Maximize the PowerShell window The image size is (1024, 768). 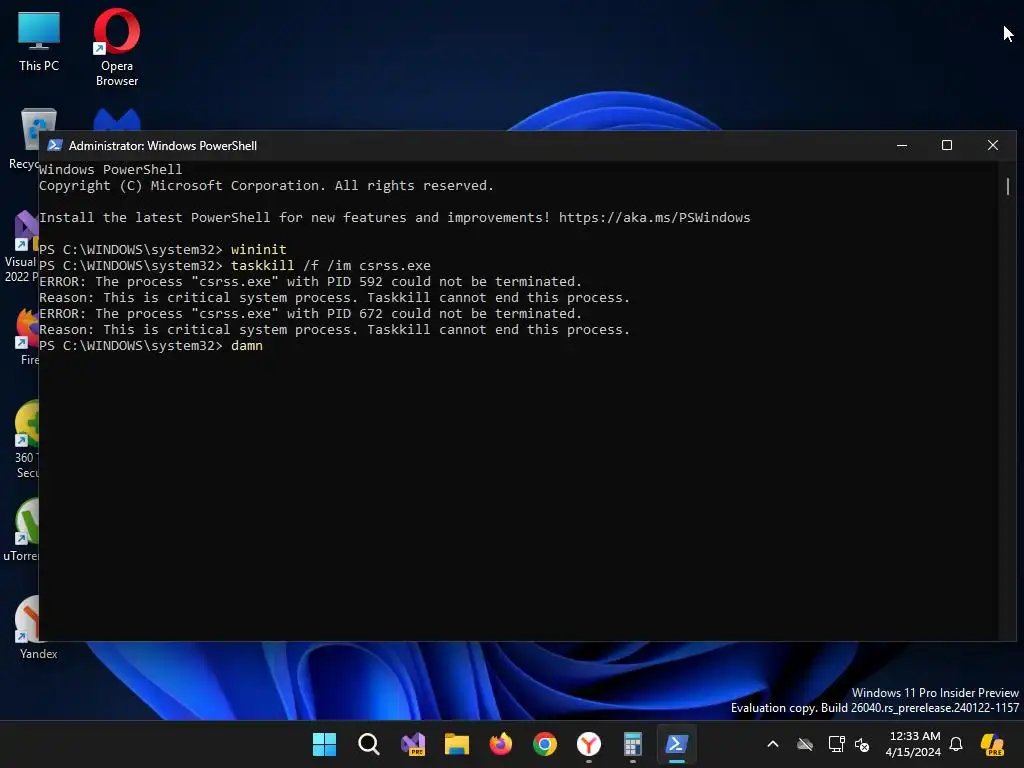coord(947,145)
